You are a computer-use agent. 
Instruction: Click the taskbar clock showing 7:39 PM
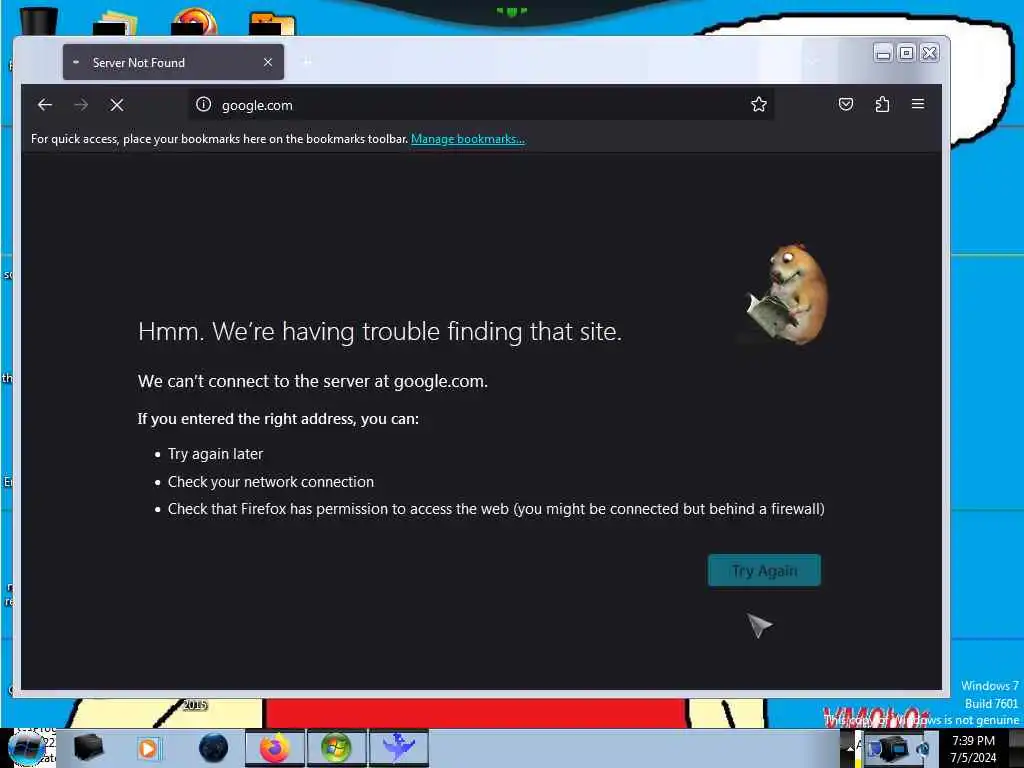click(973, 749)
